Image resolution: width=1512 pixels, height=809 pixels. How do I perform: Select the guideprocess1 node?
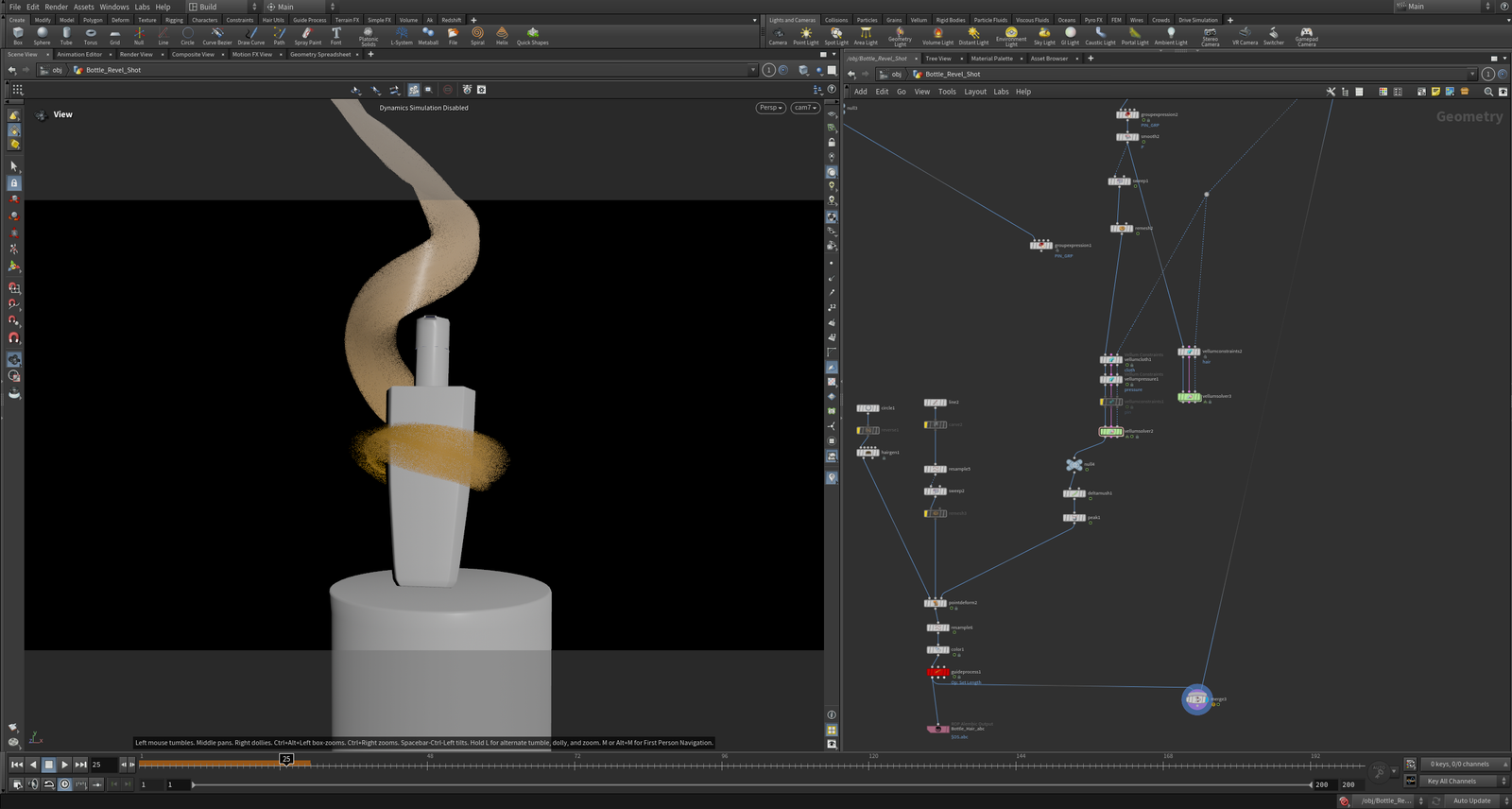[x=937, y=672]
